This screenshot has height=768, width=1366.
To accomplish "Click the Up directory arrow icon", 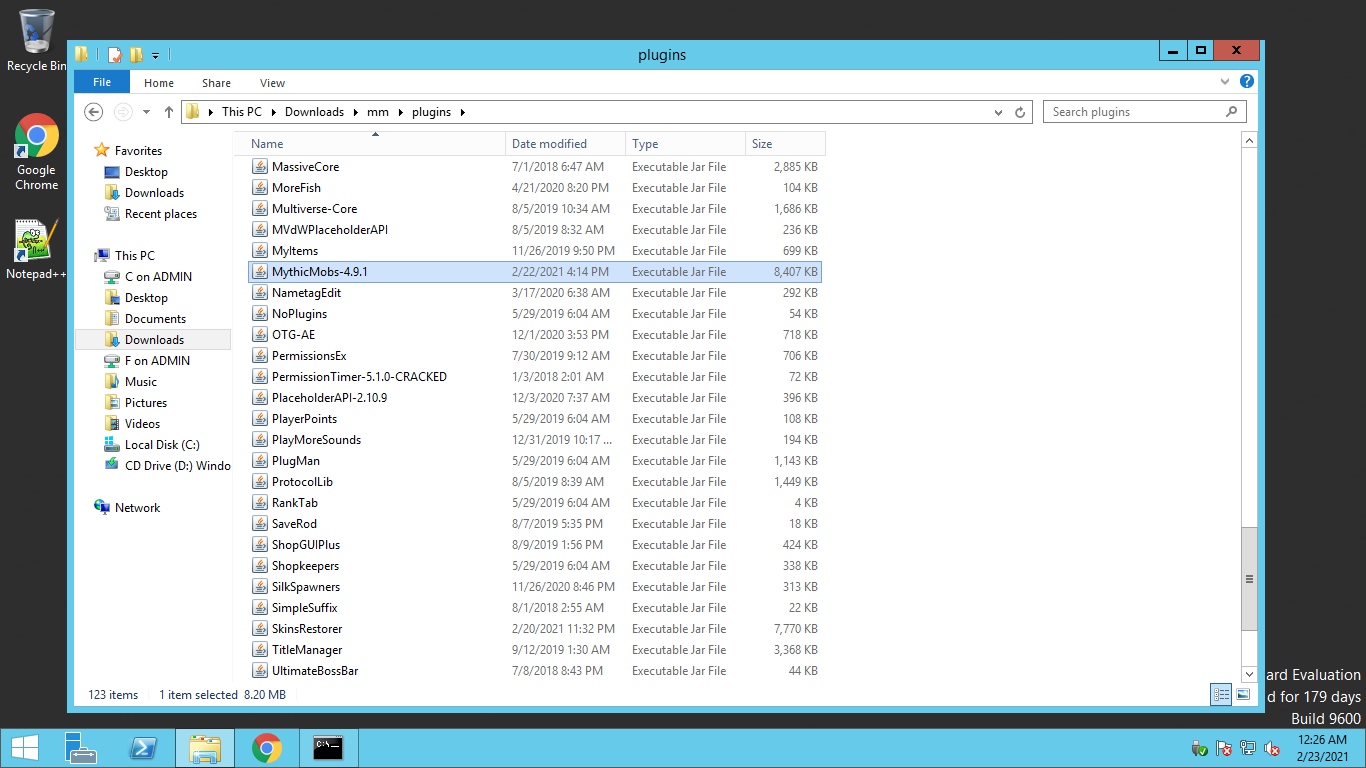I will point(168,112).
